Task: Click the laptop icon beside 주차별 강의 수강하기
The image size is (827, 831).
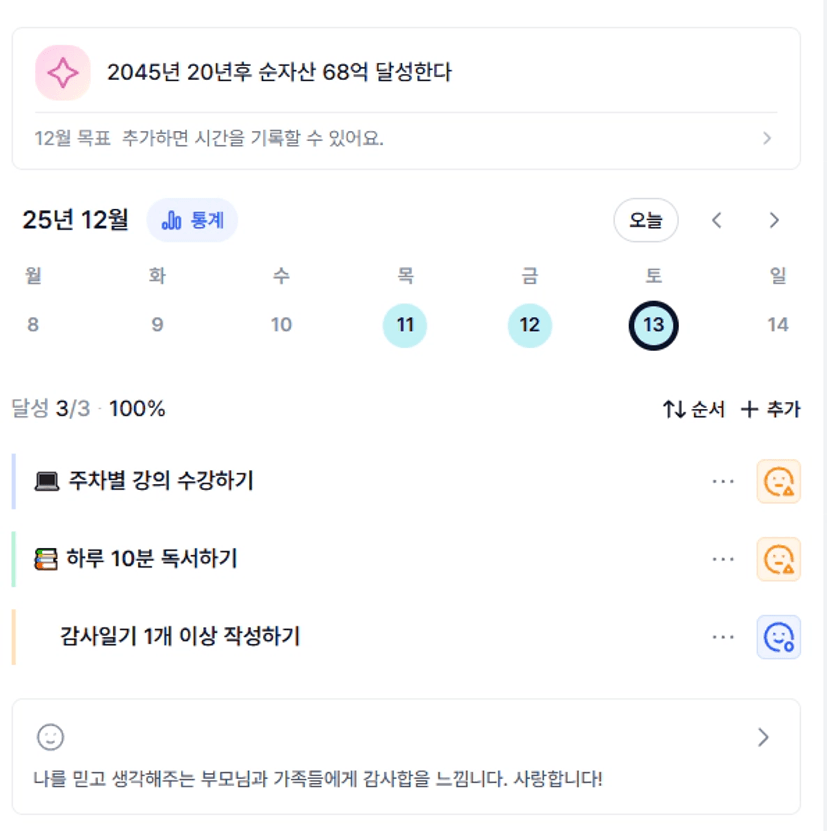Action: [x=47, y=481]
